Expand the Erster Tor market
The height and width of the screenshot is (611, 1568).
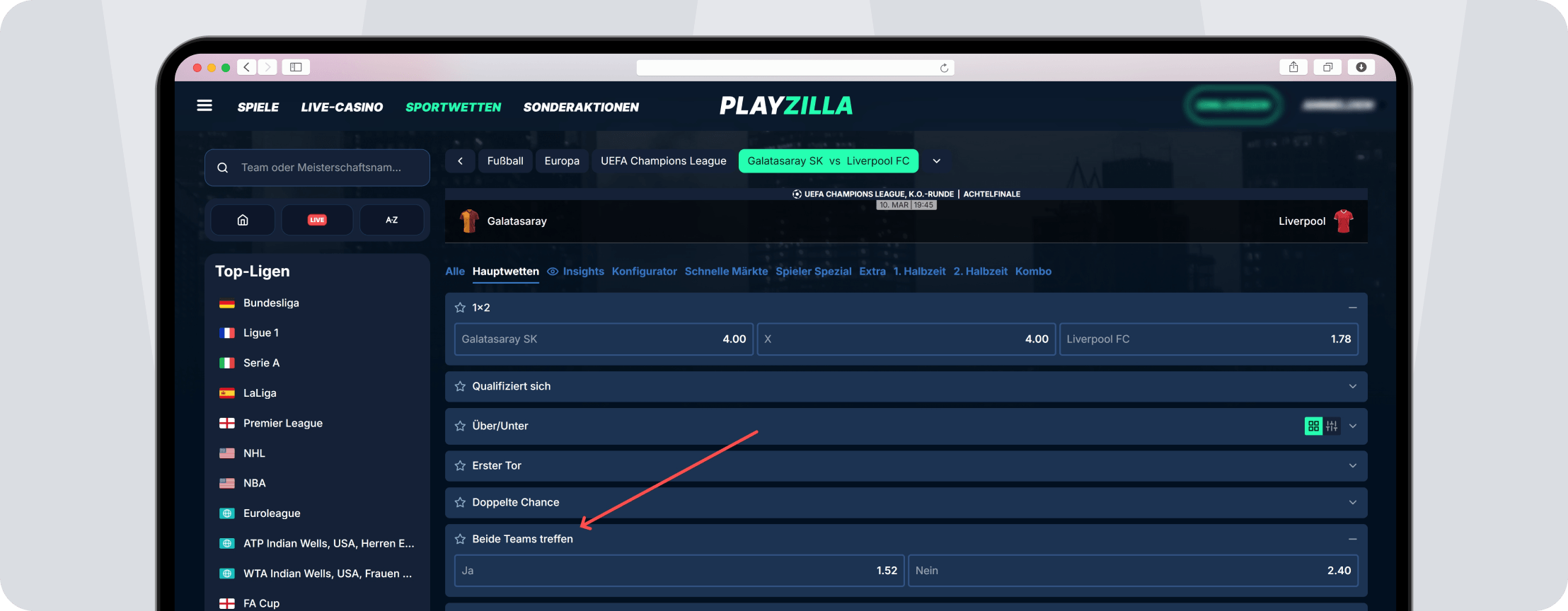pyautogui.click(x=1352, y=465)
